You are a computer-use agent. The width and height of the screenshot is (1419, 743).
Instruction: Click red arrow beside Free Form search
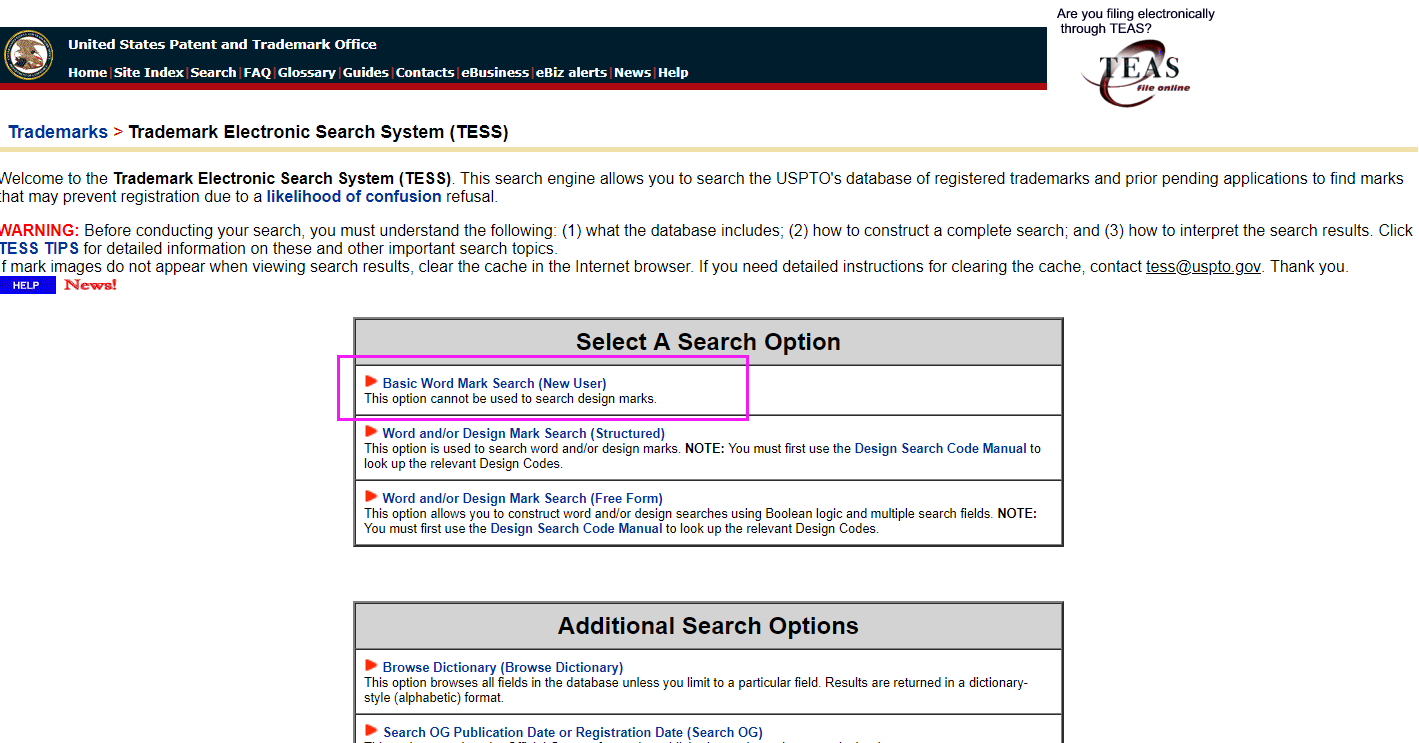(x=371, y=497)
